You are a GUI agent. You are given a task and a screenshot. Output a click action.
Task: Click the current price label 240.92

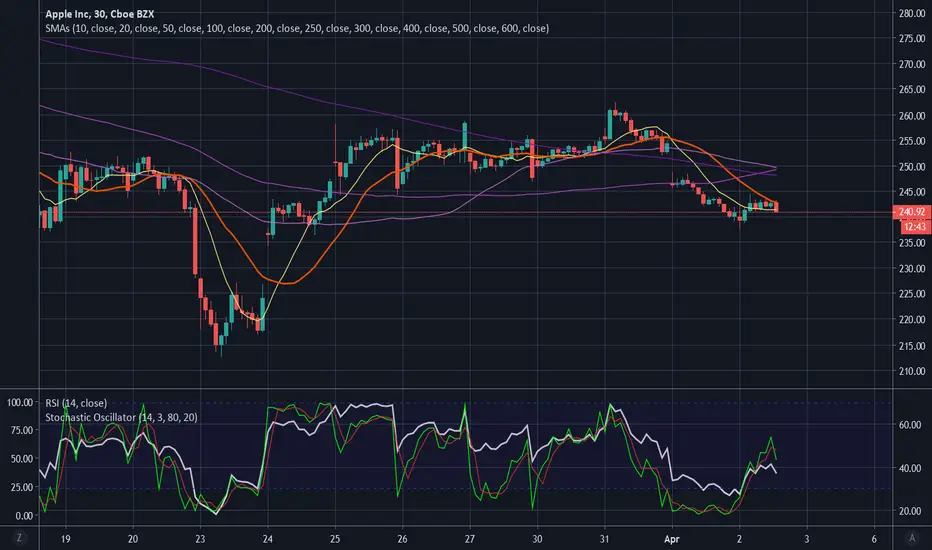[x=911, y=212]
